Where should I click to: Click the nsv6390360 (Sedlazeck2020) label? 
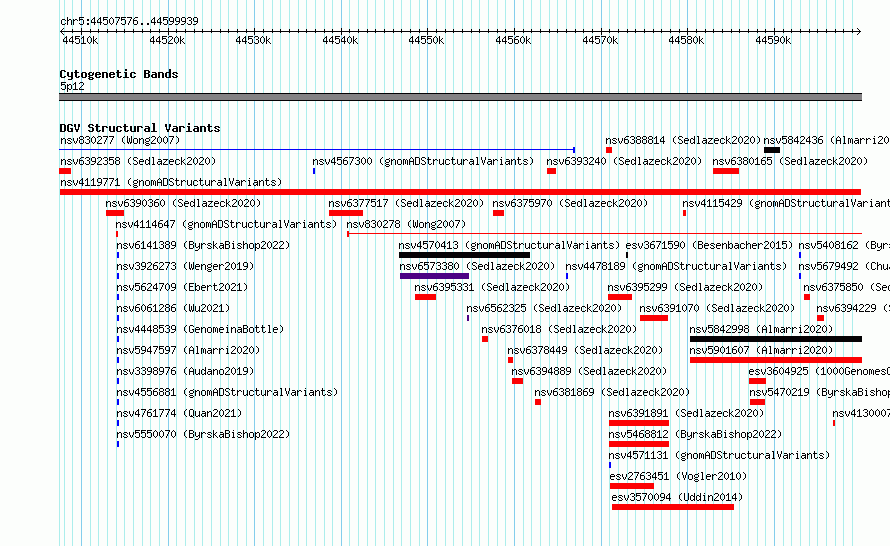(x=183, y=203)
